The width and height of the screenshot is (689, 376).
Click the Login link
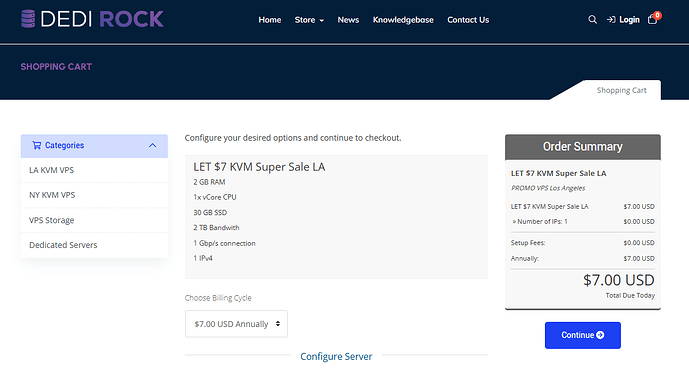tap(624, 20)
